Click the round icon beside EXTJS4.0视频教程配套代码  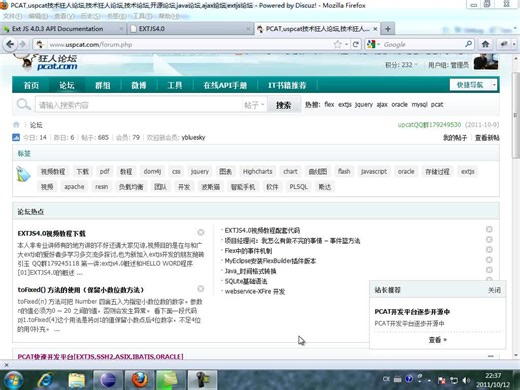[489, 229]
